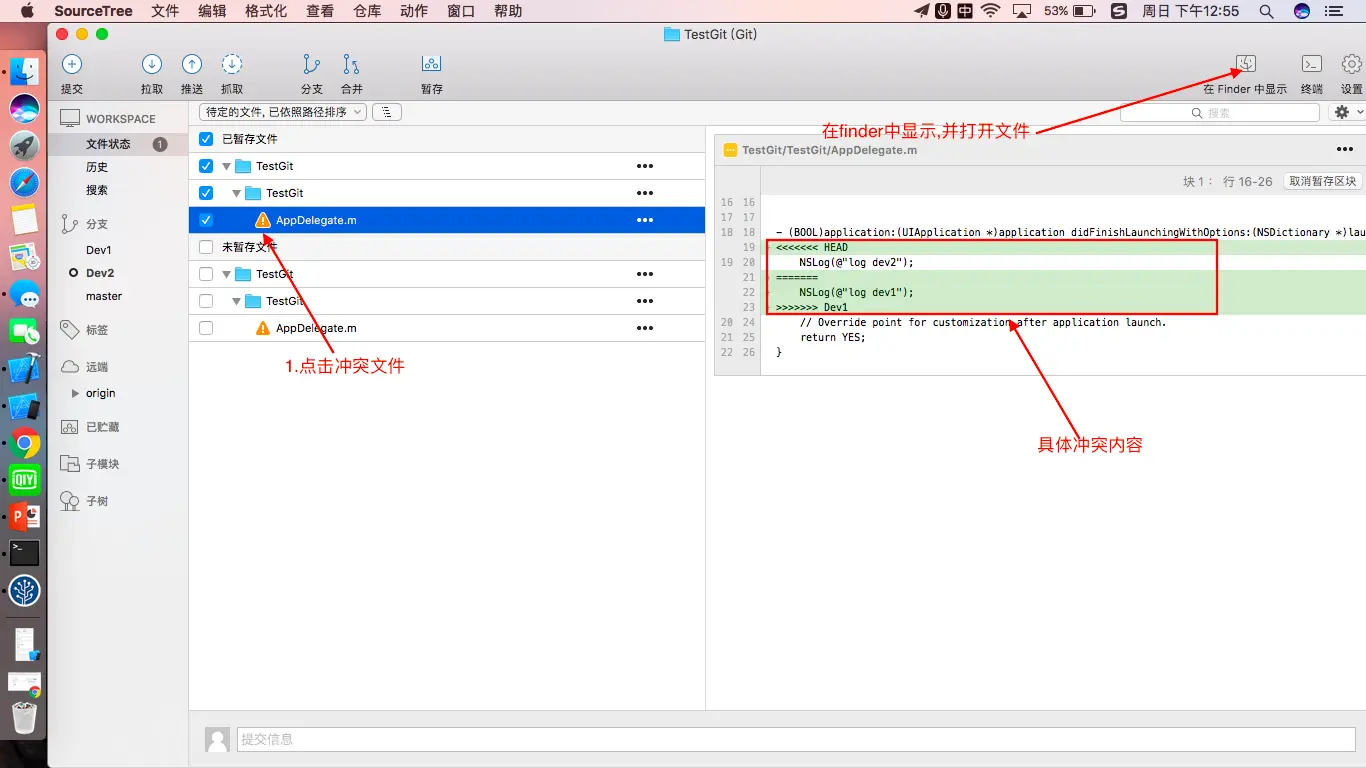The width and height of the screenshot is (1366, 768).
Task: Open the 仓库 (Repository) menu
Action: tap(367, 11)
